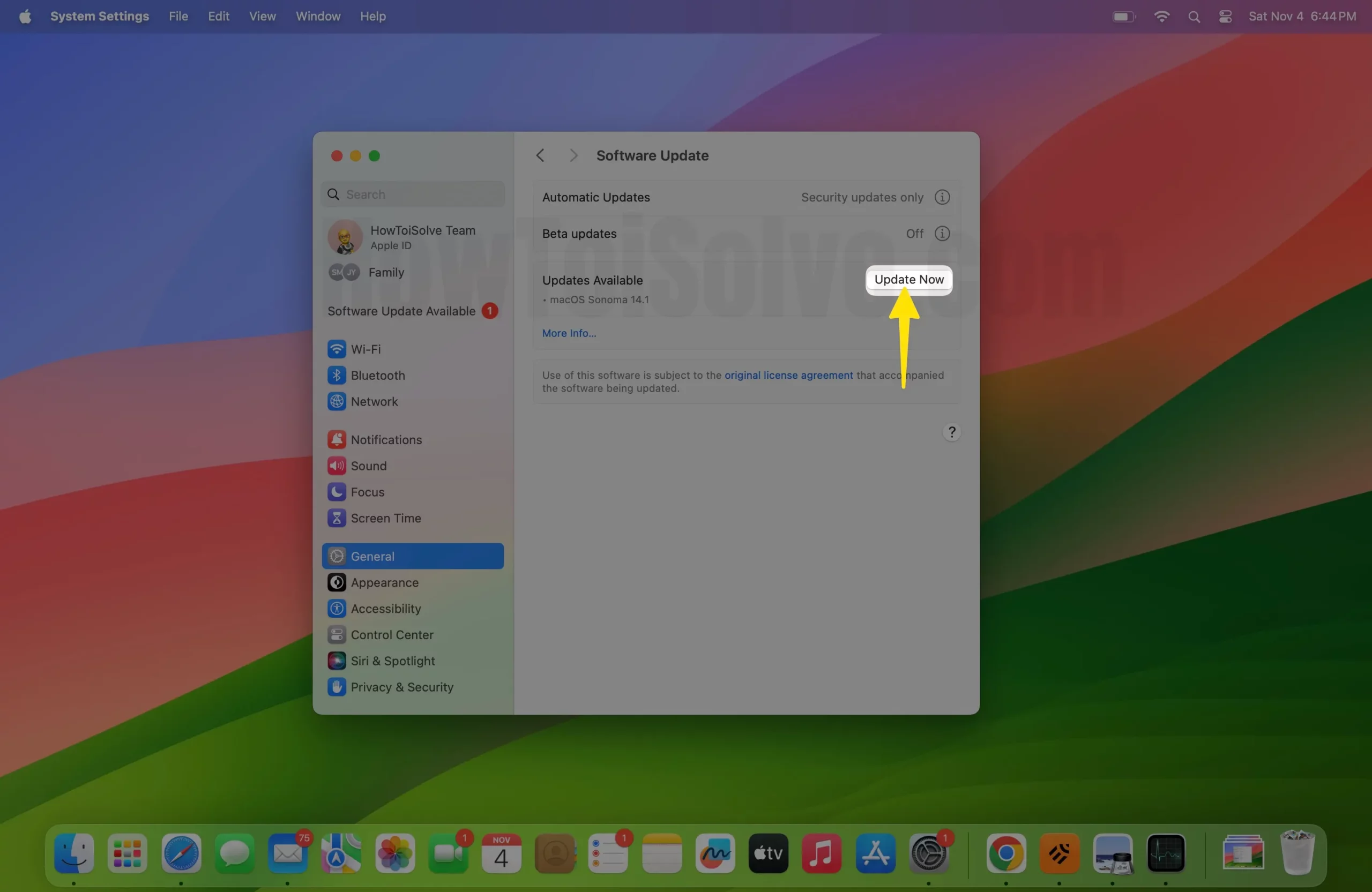Screen dimensions: 1372x892
Task: Open Finder from the Dock
Action: click(74, 853)
